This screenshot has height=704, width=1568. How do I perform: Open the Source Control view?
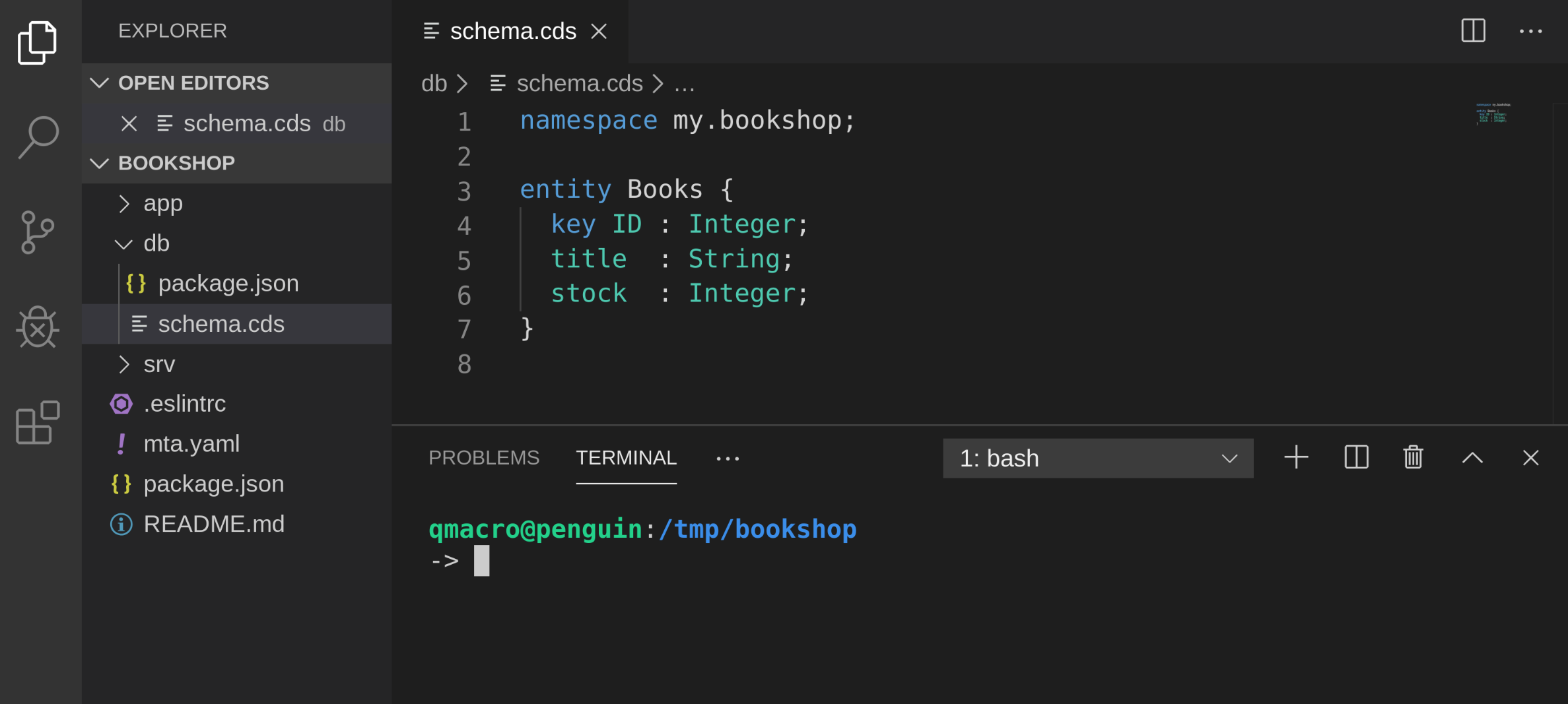click(37, 232)
